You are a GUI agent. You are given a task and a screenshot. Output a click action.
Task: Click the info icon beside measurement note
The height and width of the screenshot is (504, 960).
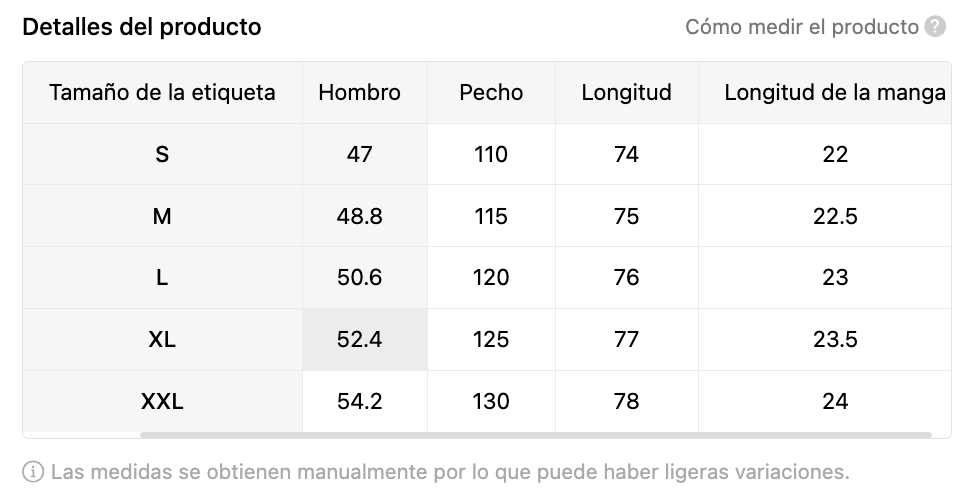coord(33,471)
